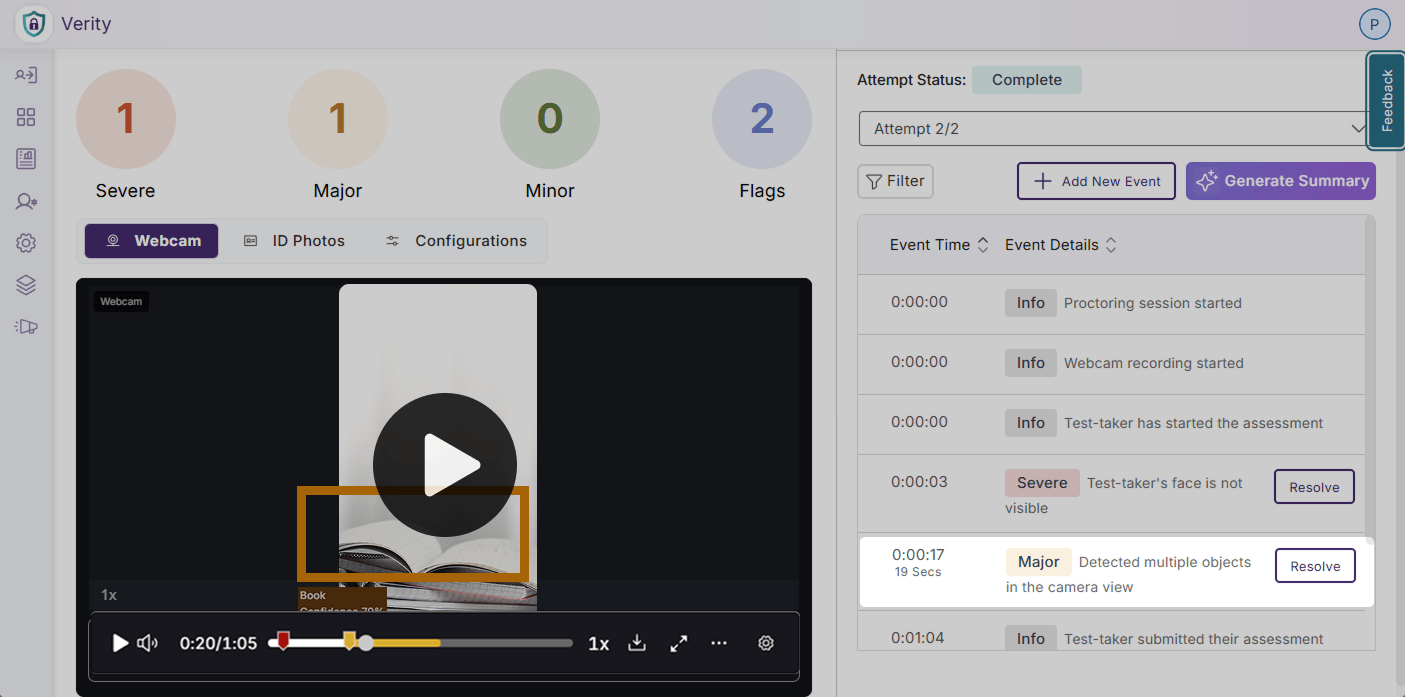
Task: Switch to the ID Photos tab
Action: [294, 241]
